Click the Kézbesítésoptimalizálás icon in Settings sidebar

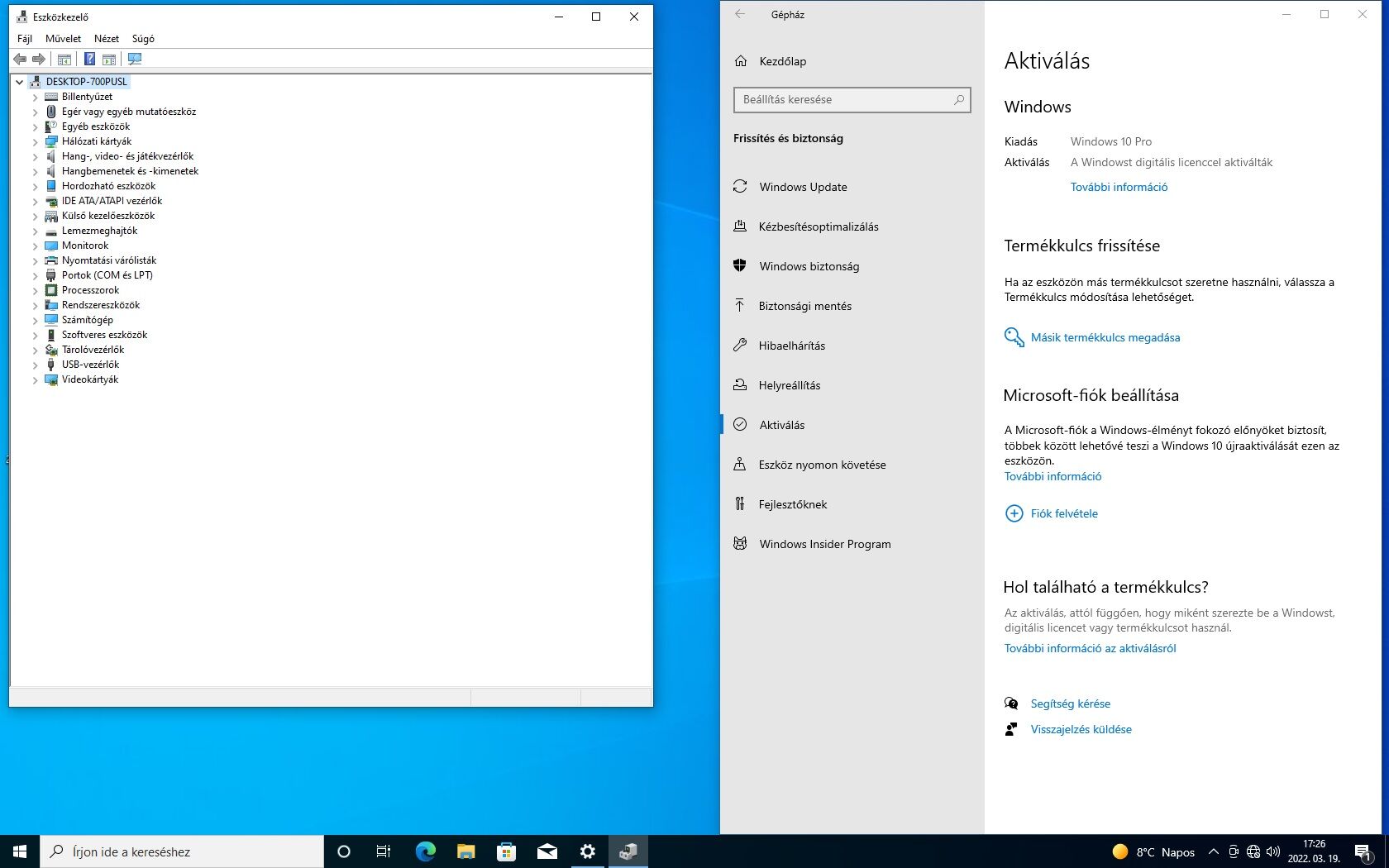click(x=740, y=227)
